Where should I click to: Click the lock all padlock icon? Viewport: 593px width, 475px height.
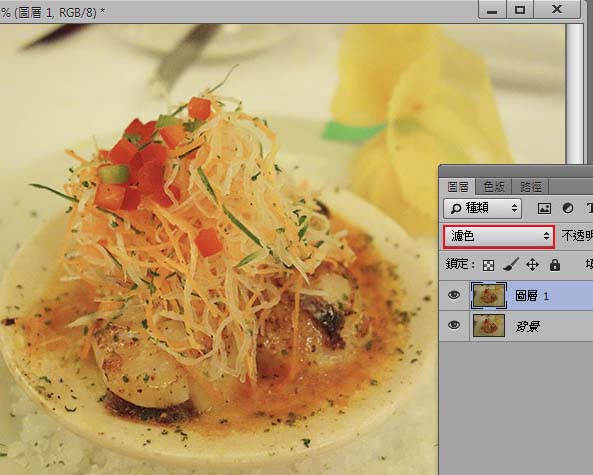555,265
